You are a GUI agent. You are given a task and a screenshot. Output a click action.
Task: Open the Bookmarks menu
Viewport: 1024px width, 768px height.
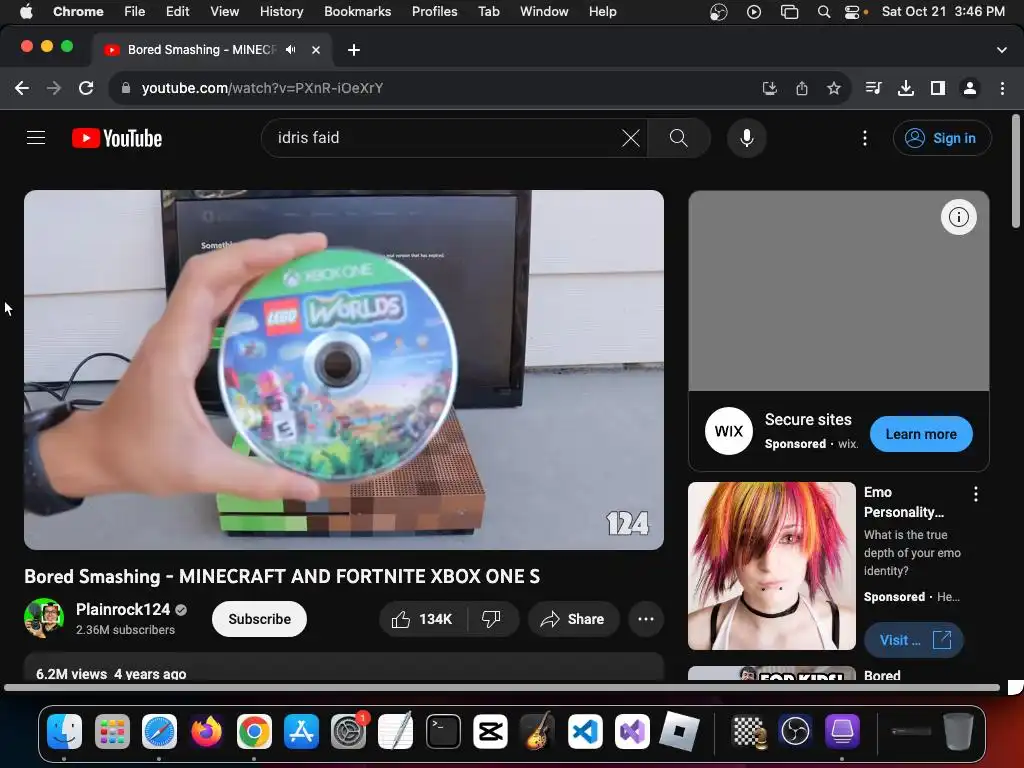coord(357,11)
